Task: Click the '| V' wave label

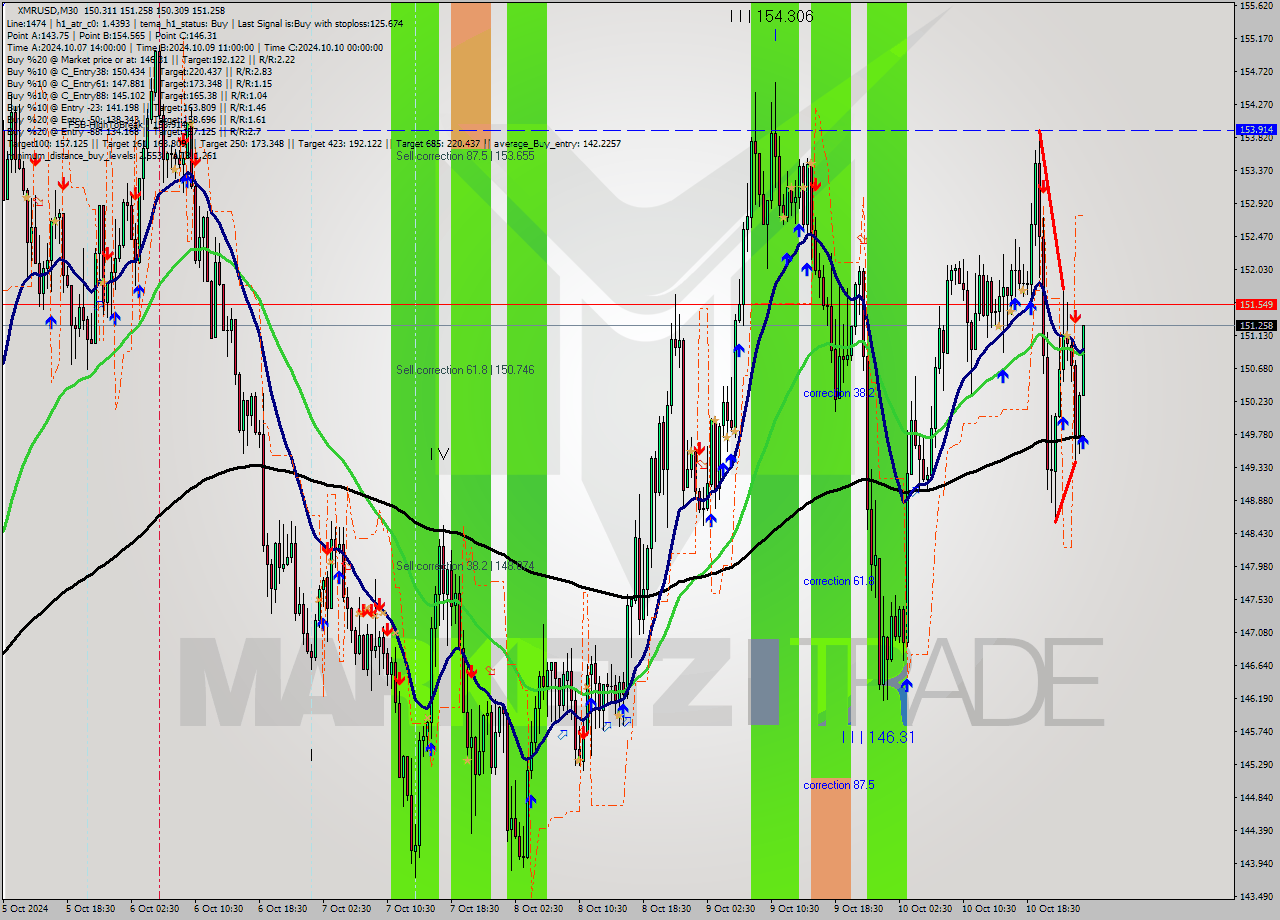Action: (x=439, y=454)
